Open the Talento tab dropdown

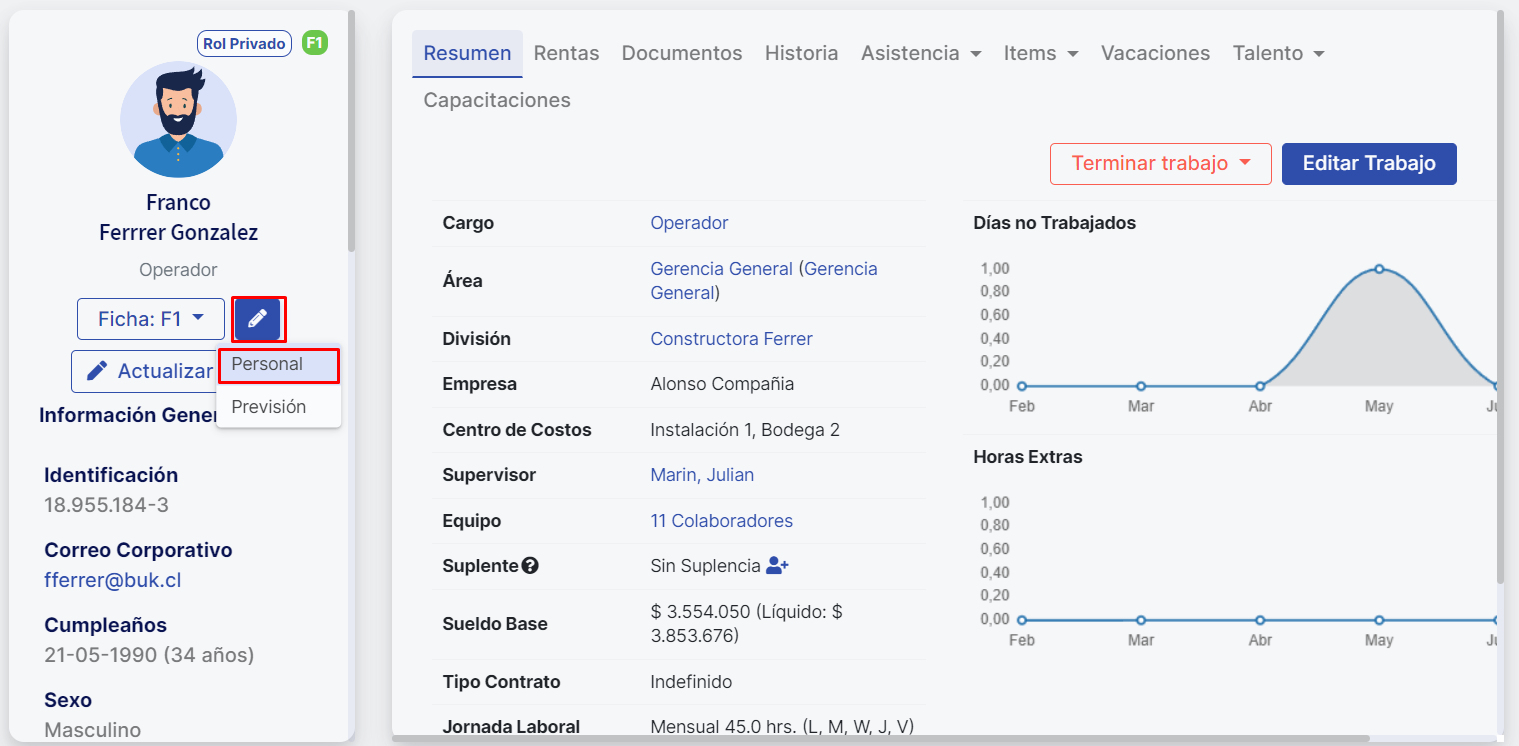(1278, 53)
